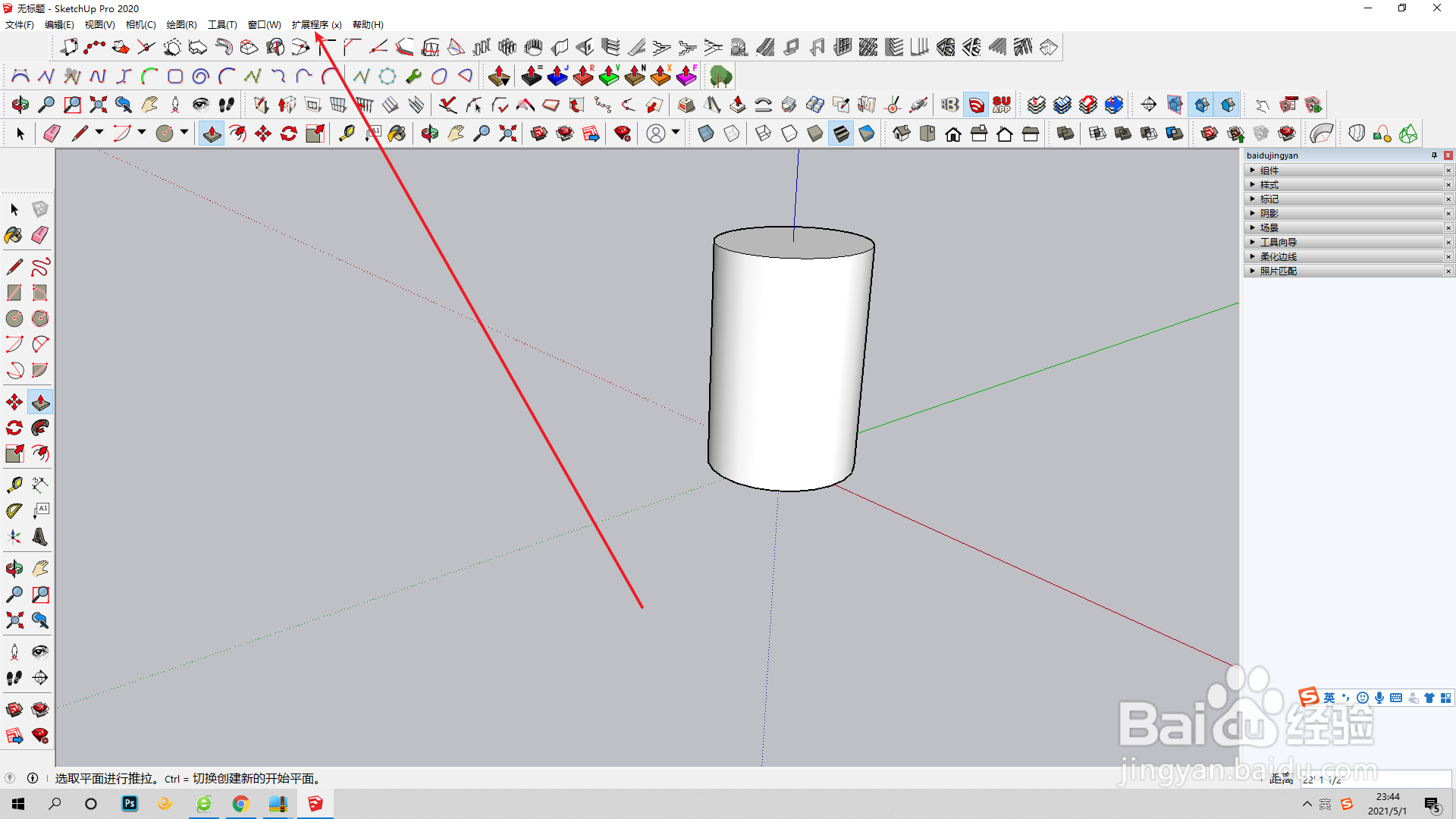Open the 扩展程序(x) menu
This screenshot has height=819, width=1456.
point(317,25)
